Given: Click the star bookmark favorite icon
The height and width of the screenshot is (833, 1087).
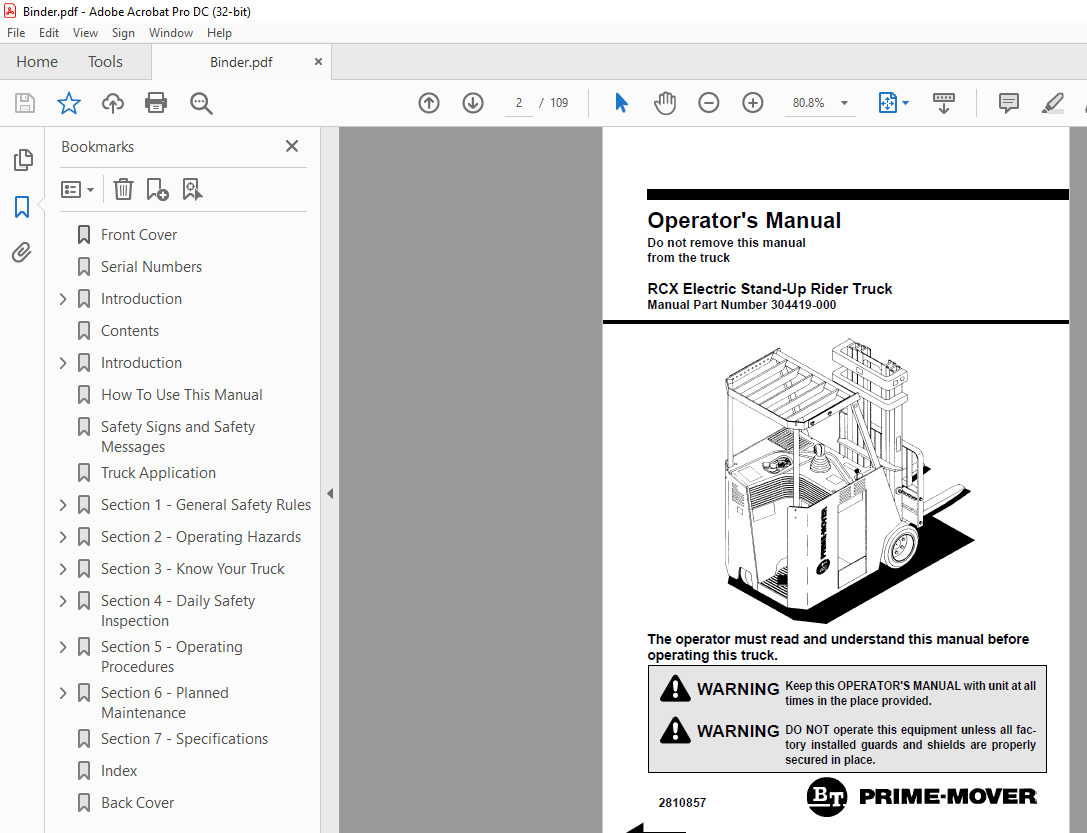Looking at the screenshot, I should (69, 103).
